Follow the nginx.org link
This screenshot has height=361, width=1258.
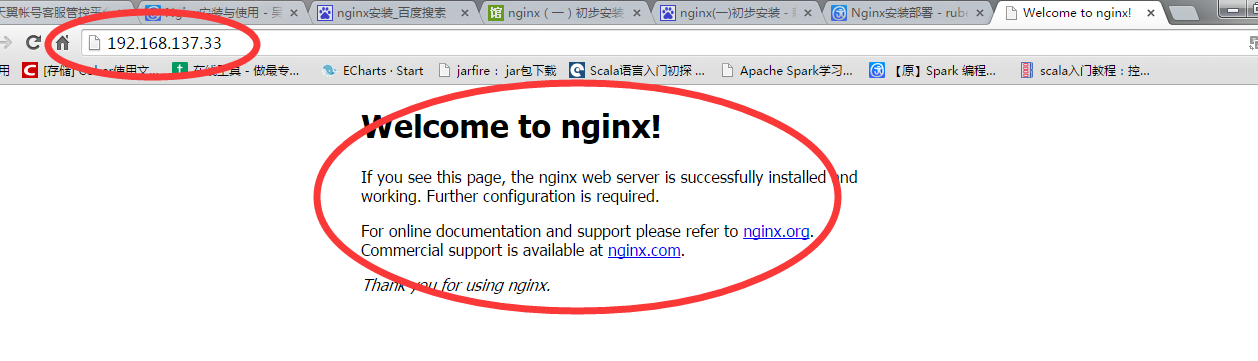[x=776, y=232]
